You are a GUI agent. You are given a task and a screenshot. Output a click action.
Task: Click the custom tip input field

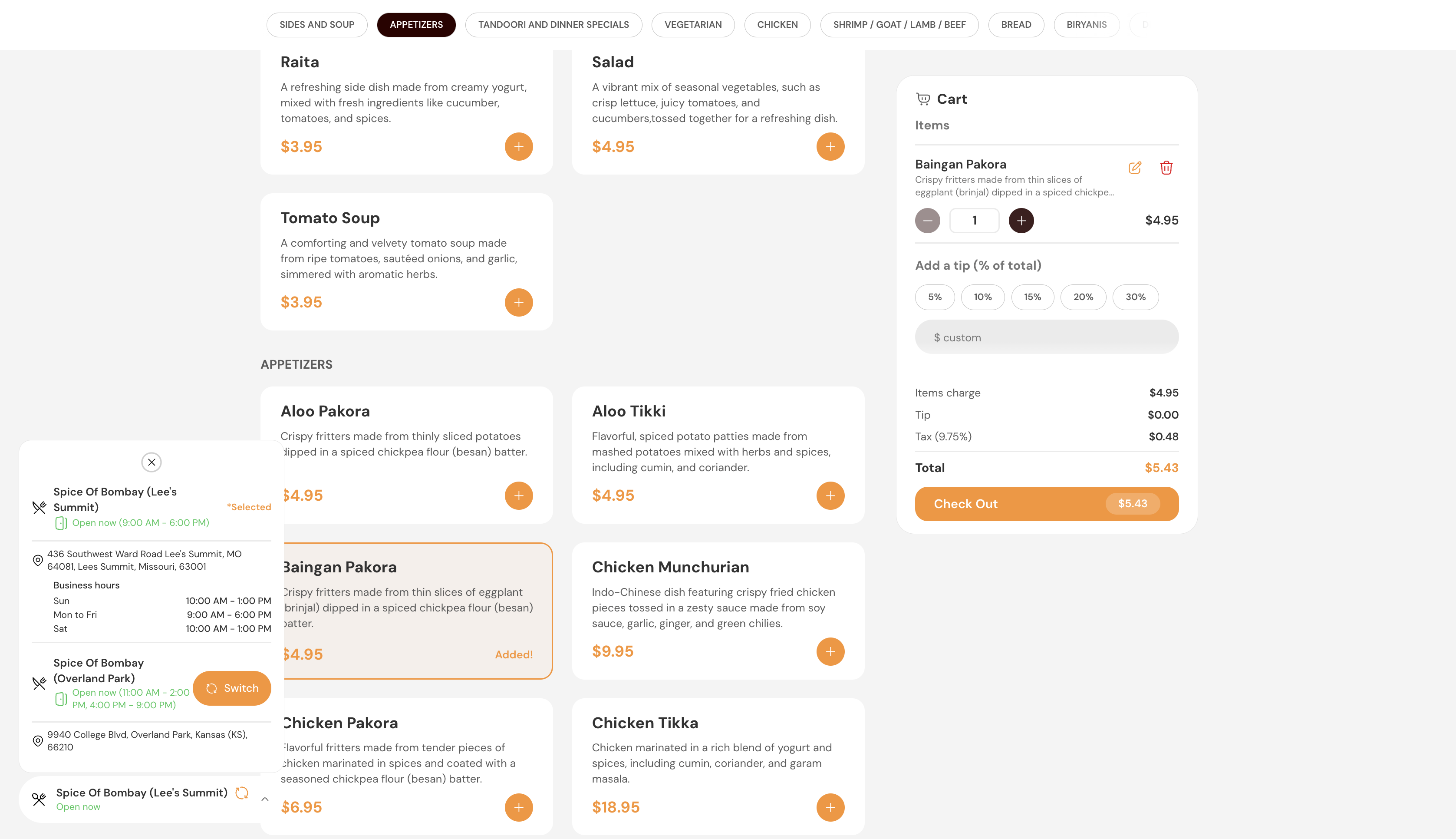click(x=1046, y=338)
